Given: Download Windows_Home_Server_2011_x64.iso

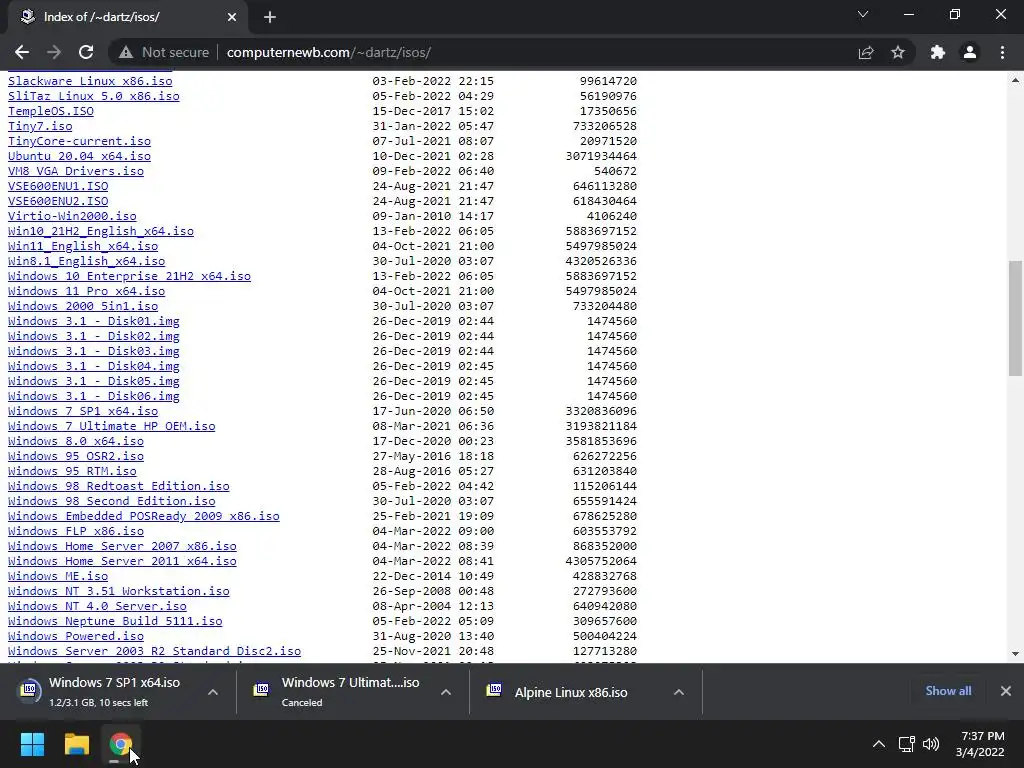Looking at the screenshot, I should pos(122,562).
